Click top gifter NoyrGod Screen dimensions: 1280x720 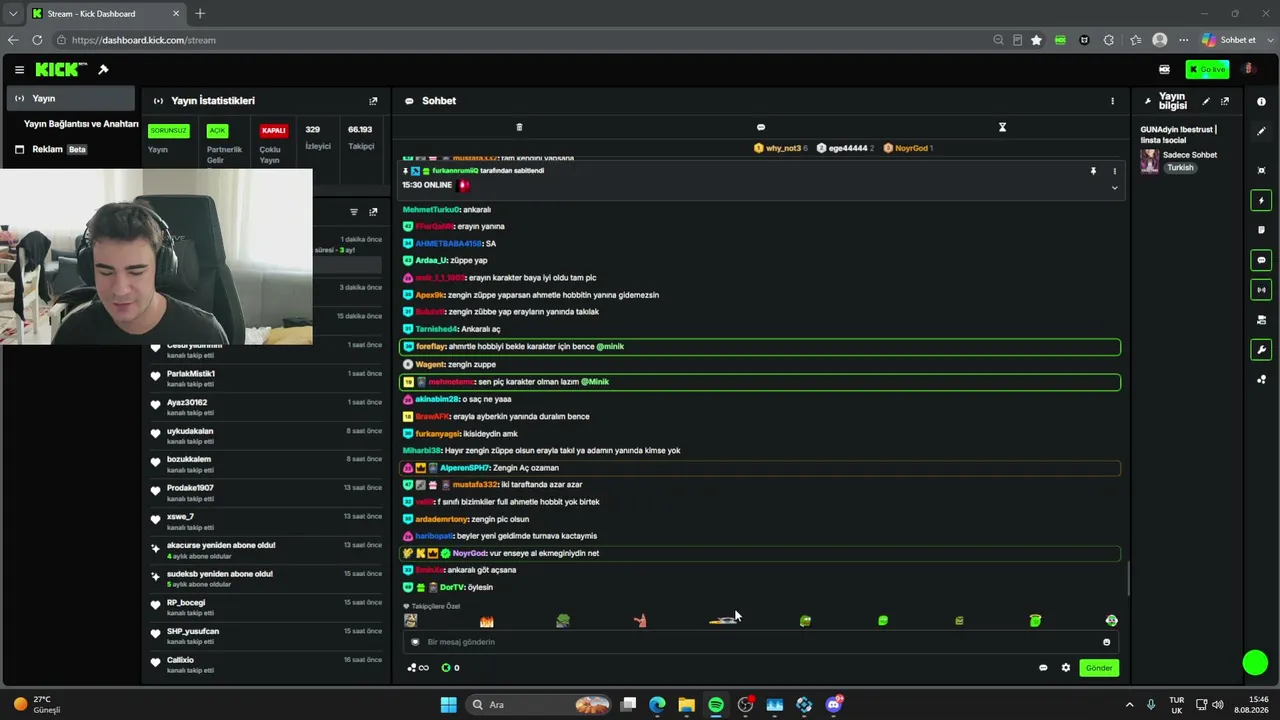pyautogui.click(x=908, y=148)
